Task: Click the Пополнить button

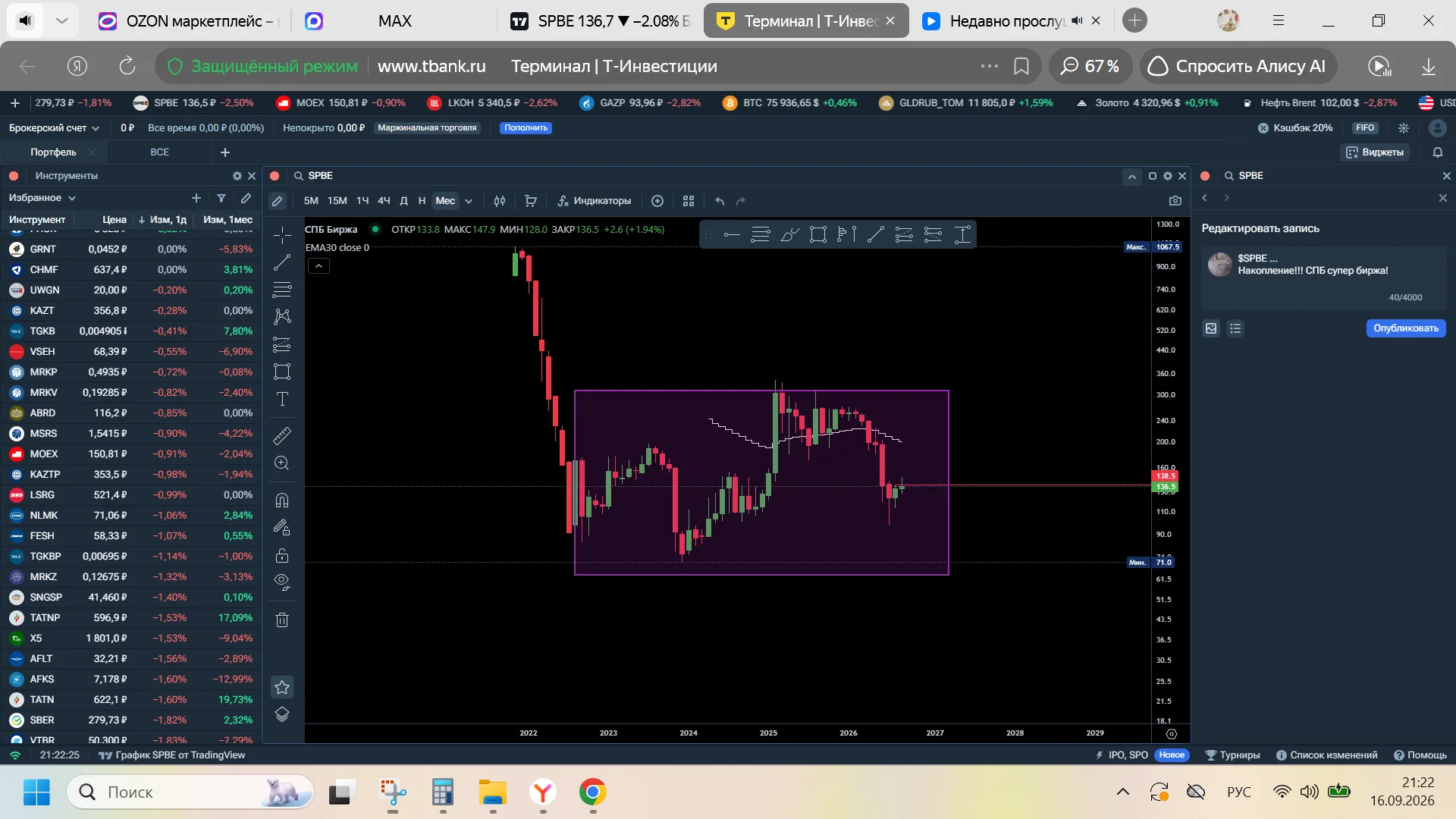Action: pyautogui.click(x=526, y=128)
